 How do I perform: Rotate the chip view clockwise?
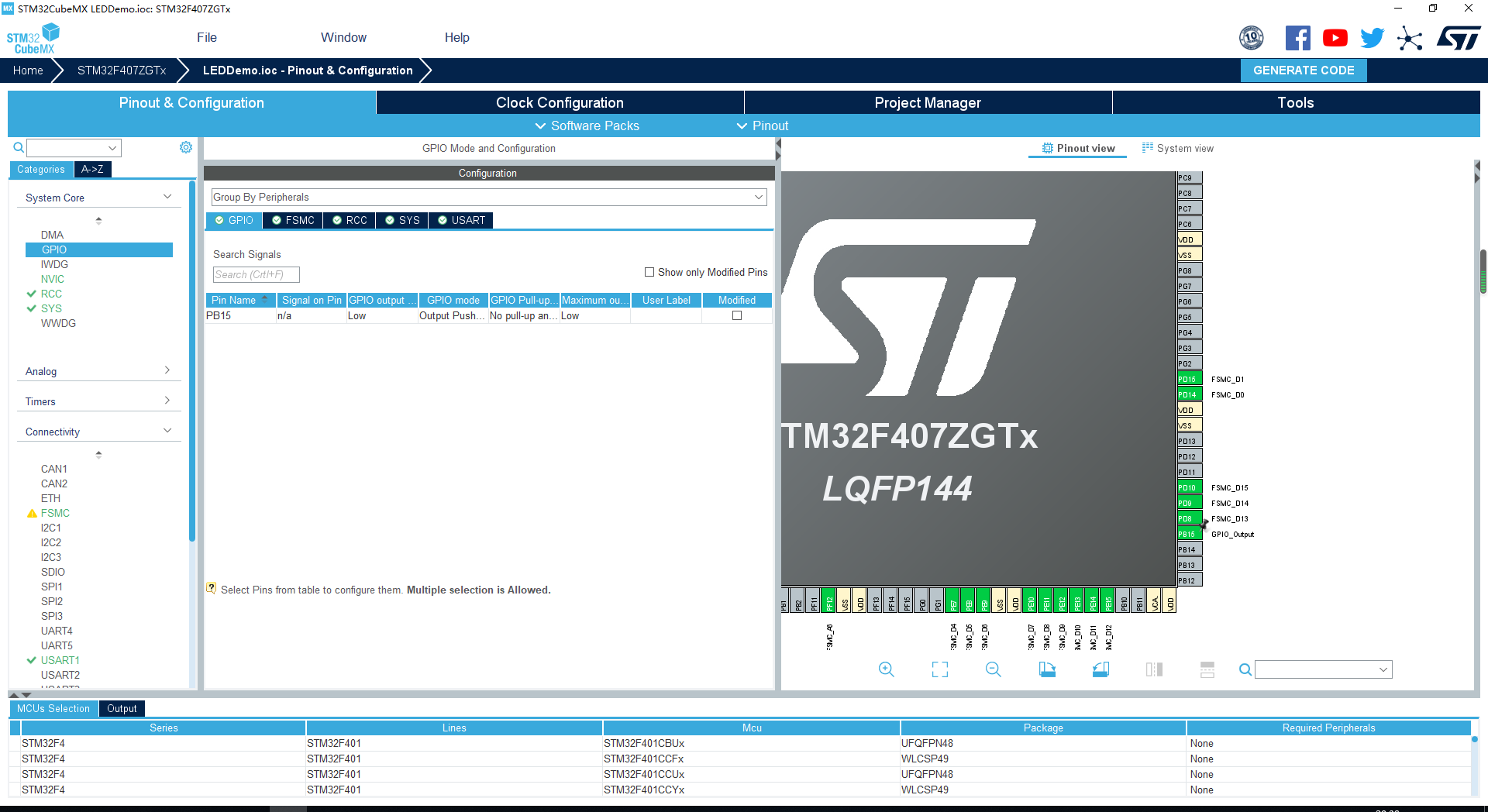[1047, 669]
